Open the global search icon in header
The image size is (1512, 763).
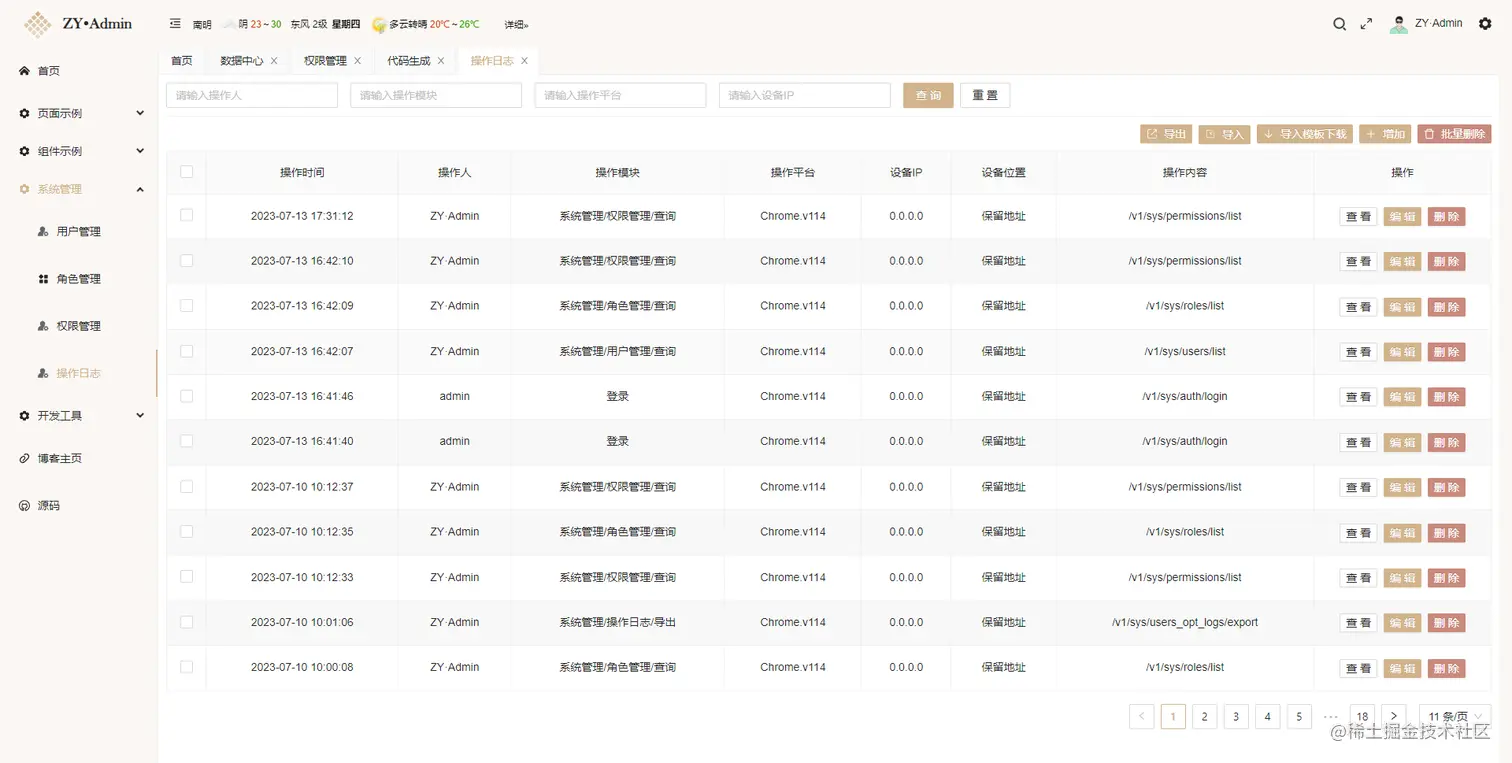(1340, 23)
